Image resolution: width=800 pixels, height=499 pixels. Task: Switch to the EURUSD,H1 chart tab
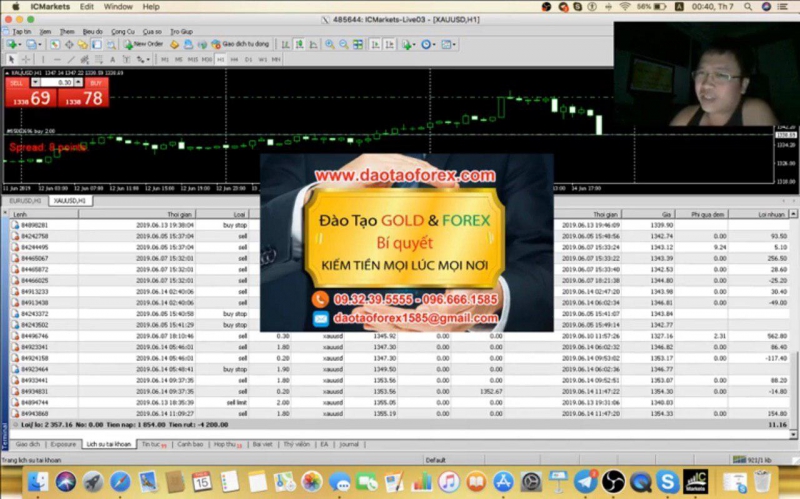tap(25, 201)
